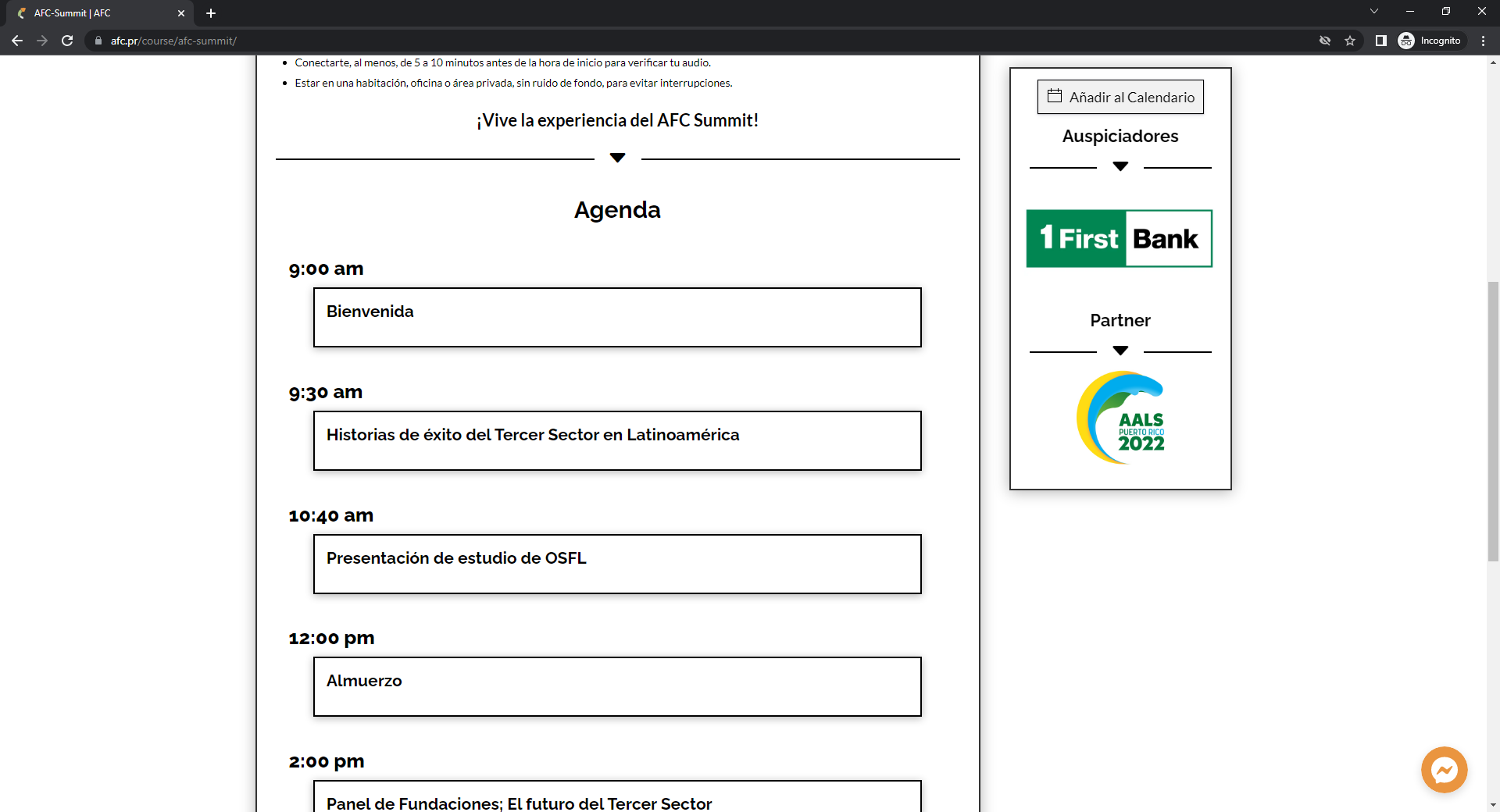Toggle the browser side panel icon
This screenshot has height=812, width=1500.
point(1380,41)
